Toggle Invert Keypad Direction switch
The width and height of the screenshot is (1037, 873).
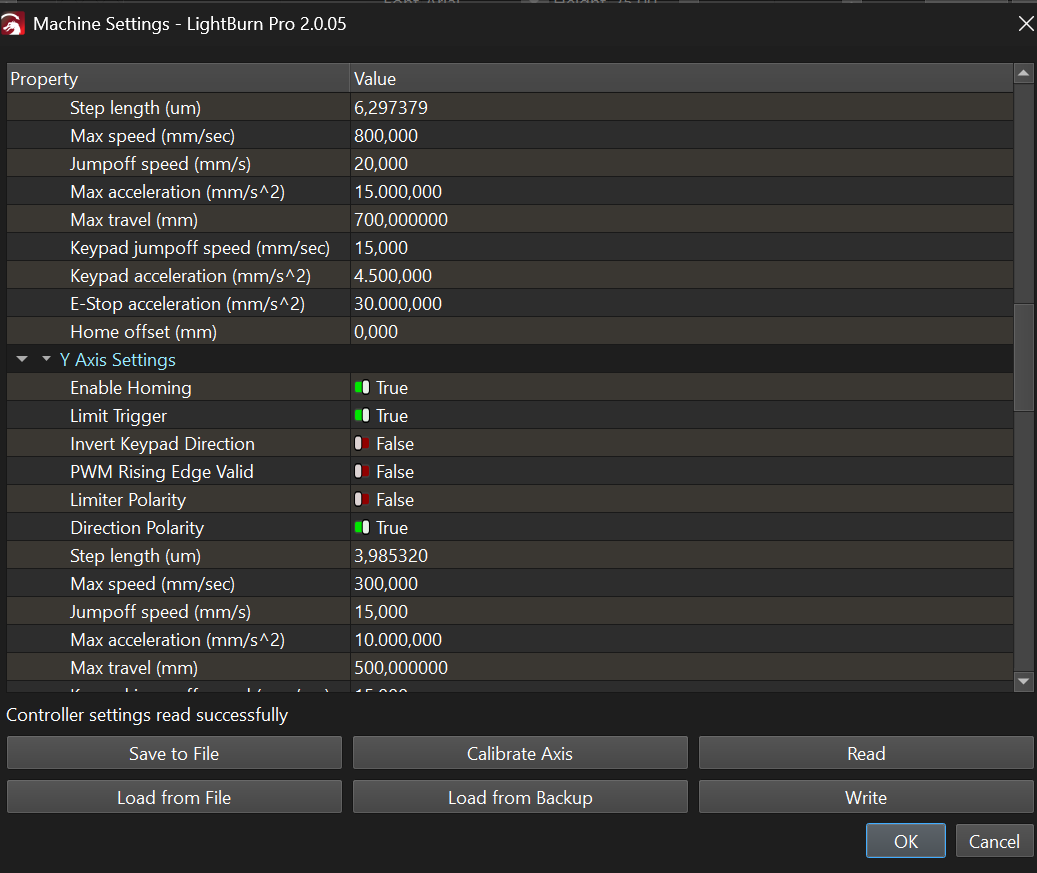362,444
